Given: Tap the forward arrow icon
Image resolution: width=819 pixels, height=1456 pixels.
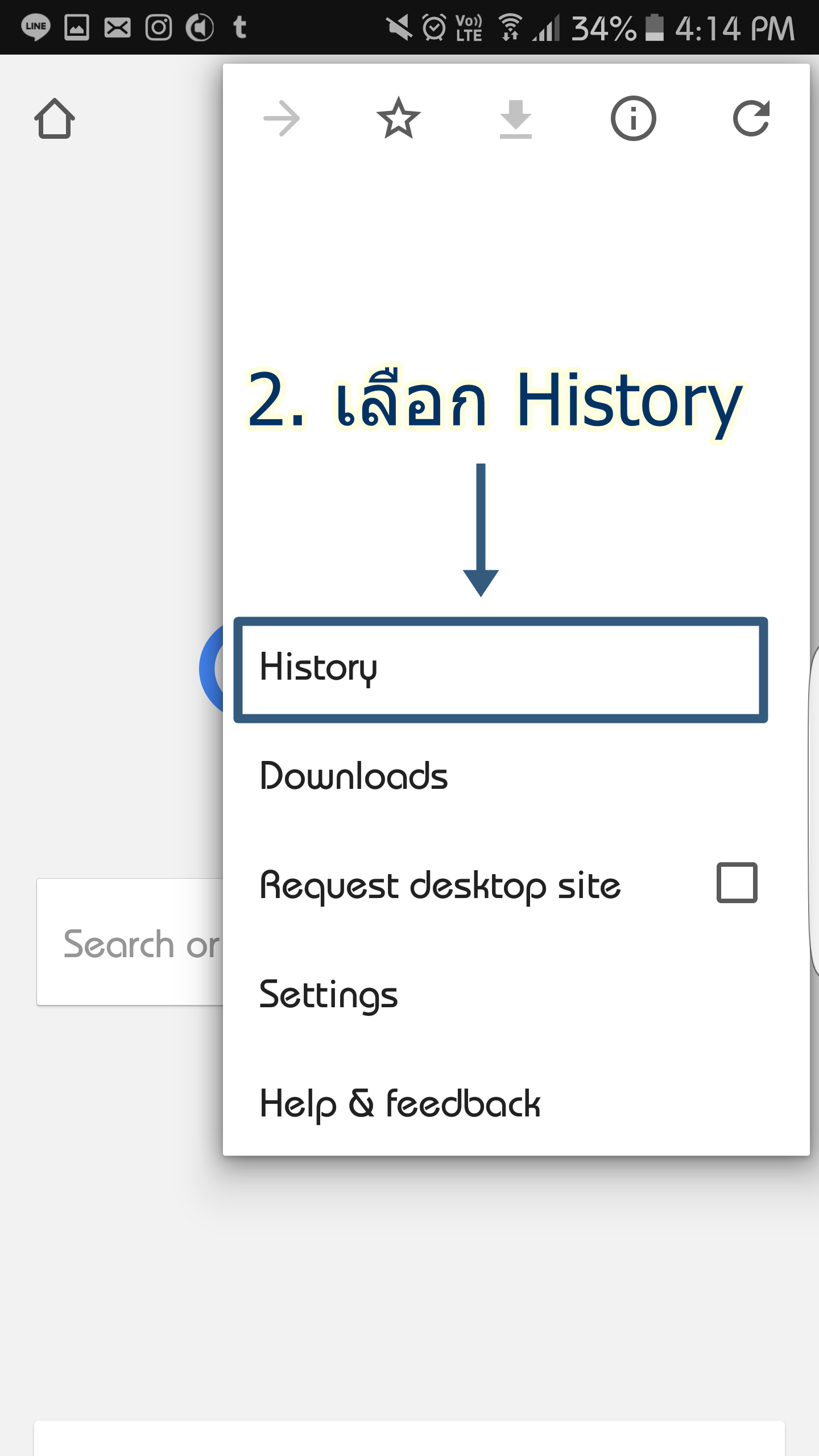Looking at the screenshot, I should pyautogui.click(x=282, y=118).
